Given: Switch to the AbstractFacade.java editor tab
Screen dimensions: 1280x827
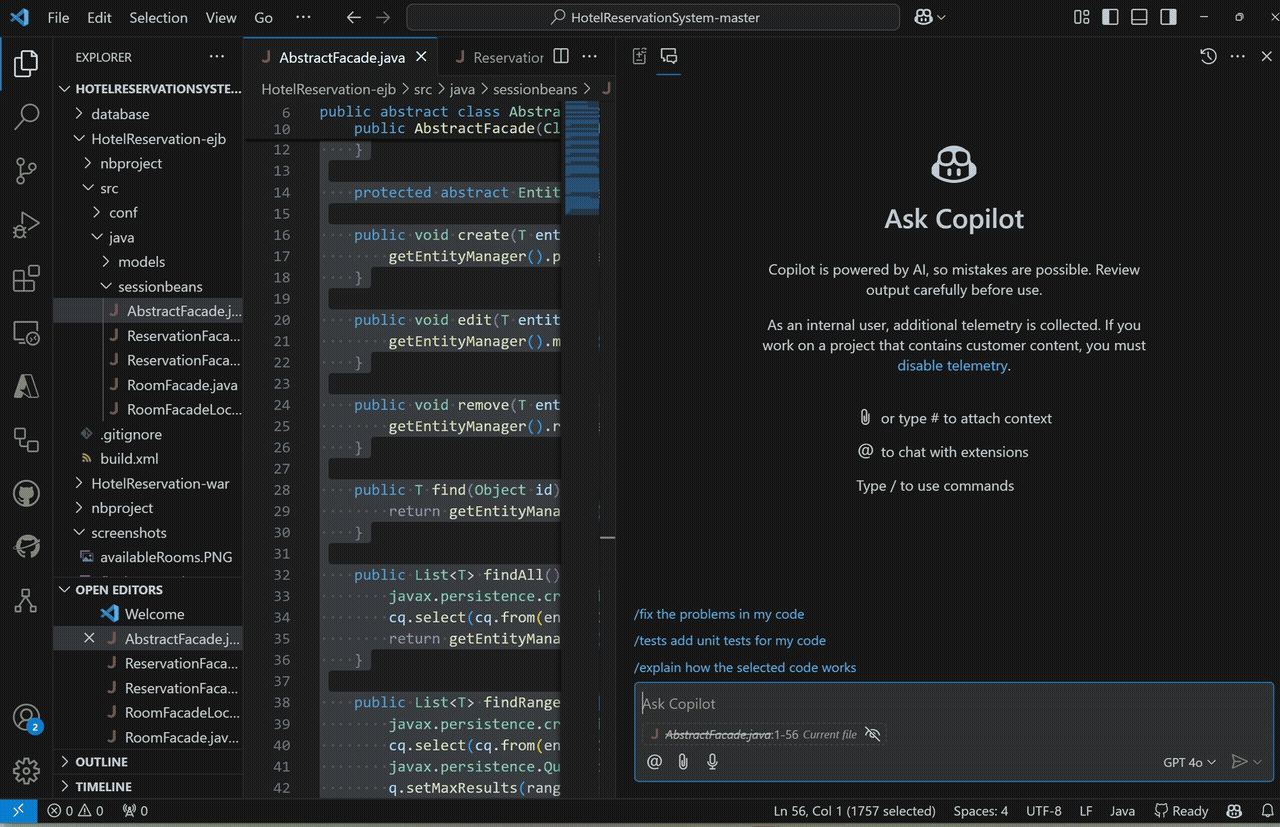Looking at the screenshot, I should 341,57.
